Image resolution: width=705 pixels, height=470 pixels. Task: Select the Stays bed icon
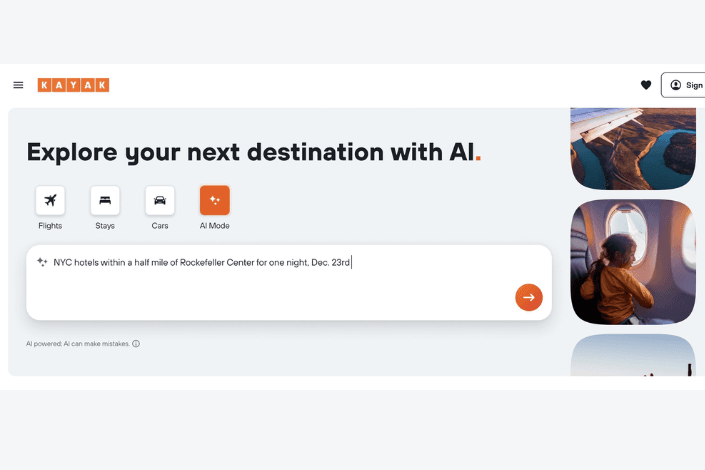pos(105,200)
